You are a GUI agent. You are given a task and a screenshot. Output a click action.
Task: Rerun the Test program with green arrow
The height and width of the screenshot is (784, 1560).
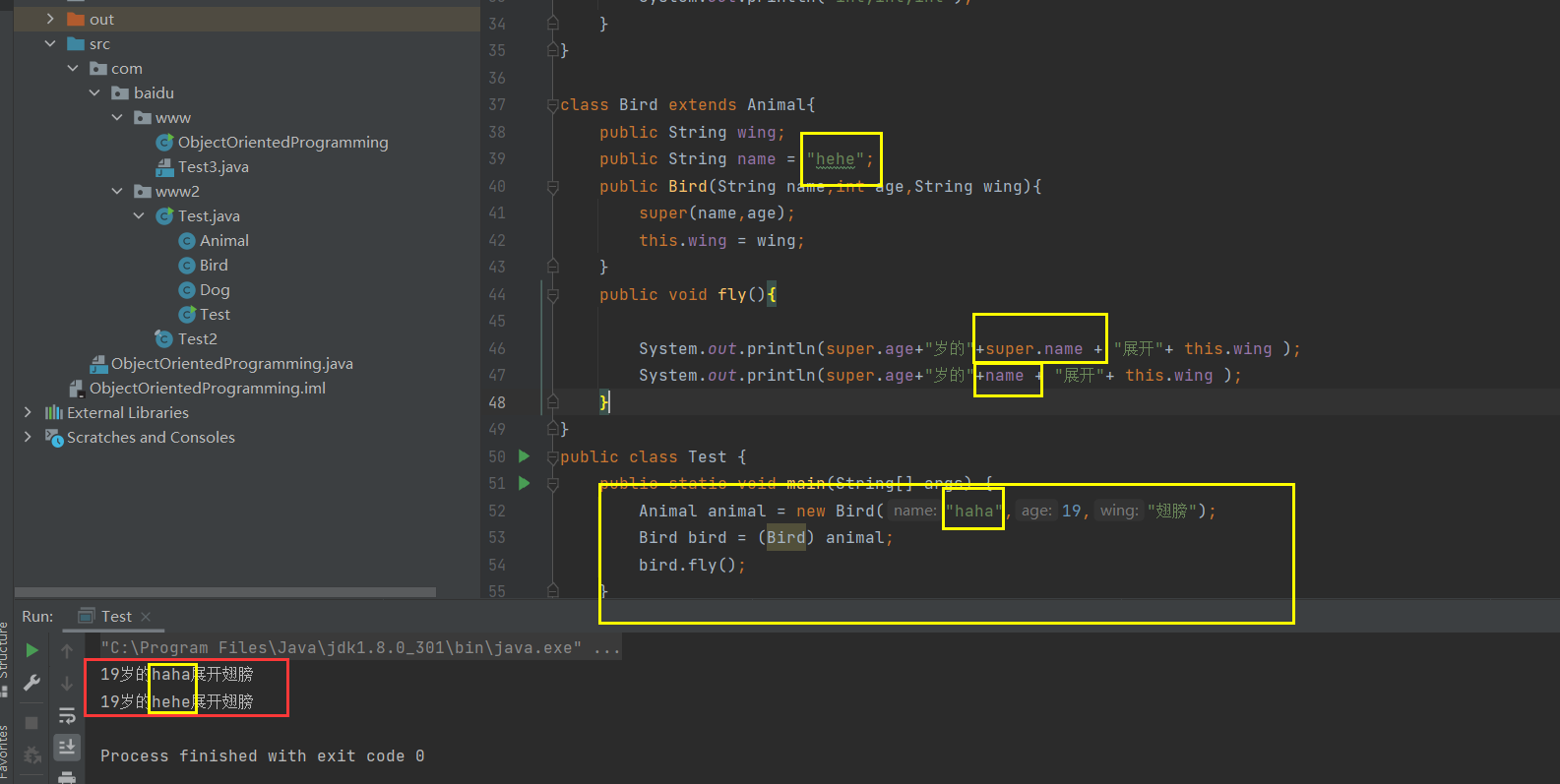click(31, 650)
